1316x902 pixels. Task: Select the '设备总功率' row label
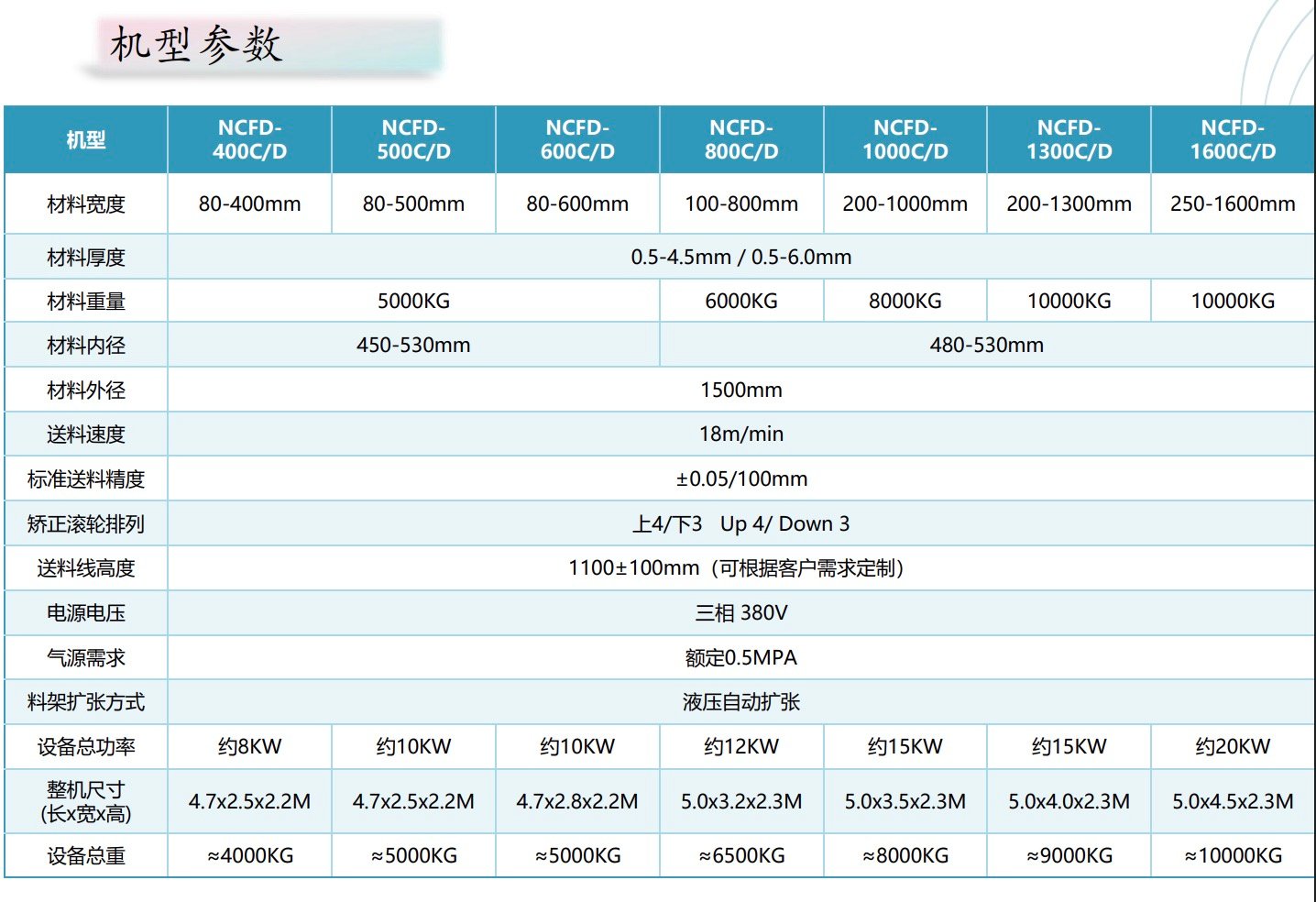coord(86,747)
